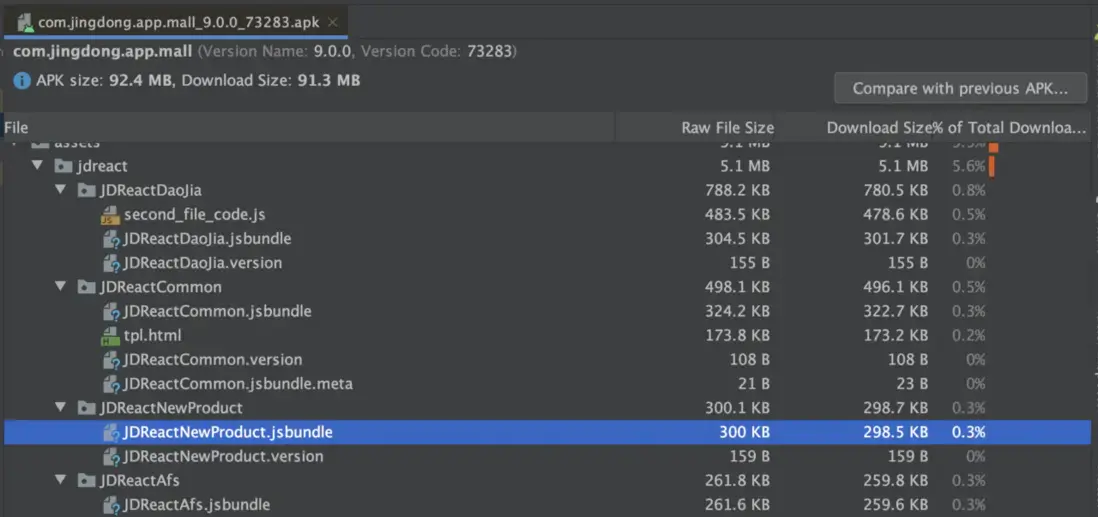
Task: Click the second_file_code.js file icon
Action: 111,215
